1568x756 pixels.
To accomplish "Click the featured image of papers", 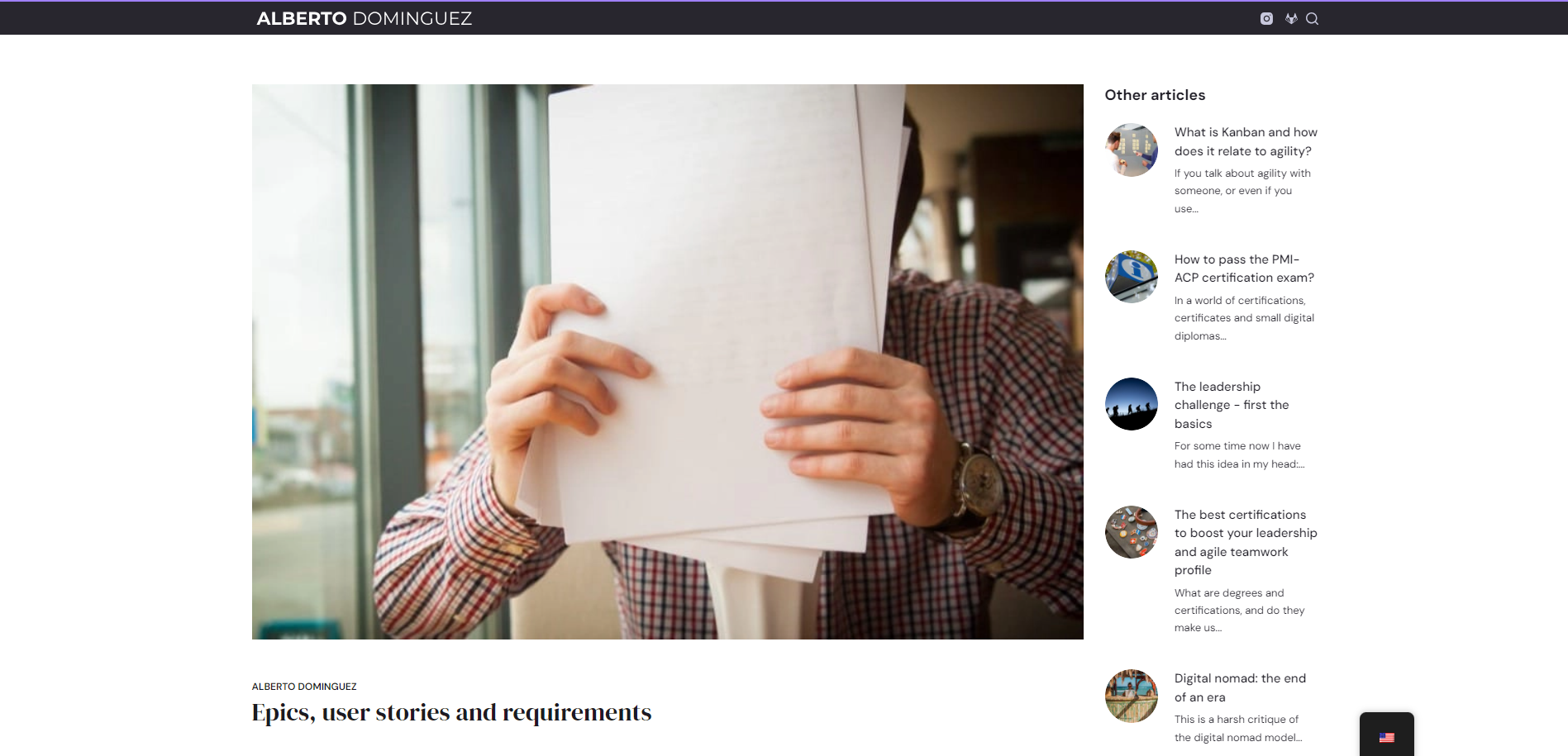I will [667, 362].
